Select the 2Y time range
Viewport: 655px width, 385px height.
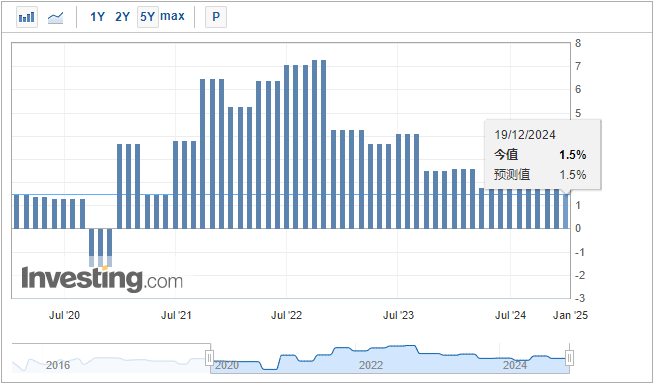[122, 17]
